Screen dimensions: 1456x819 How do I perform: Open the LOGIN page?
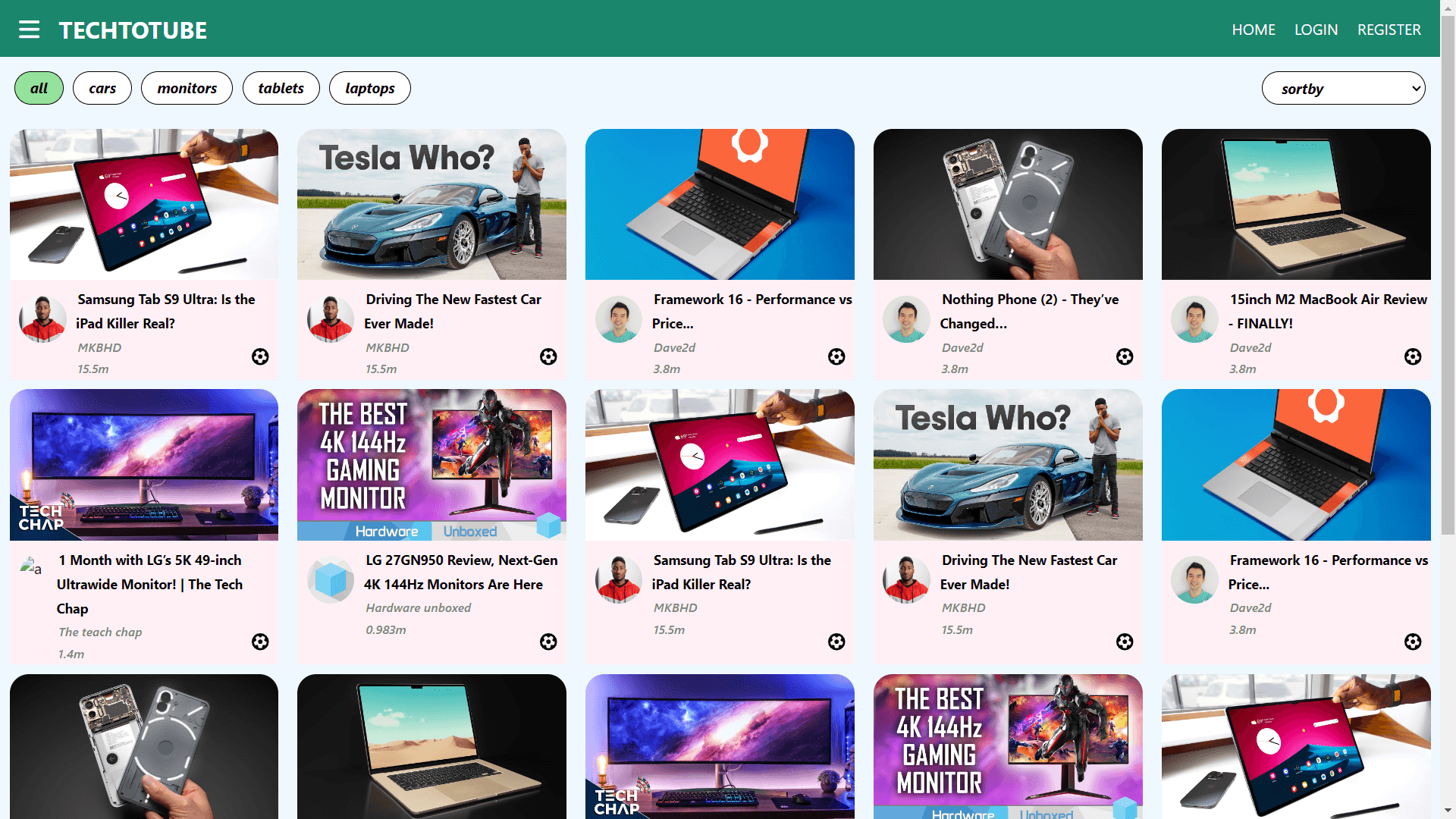click(1316, 30)
